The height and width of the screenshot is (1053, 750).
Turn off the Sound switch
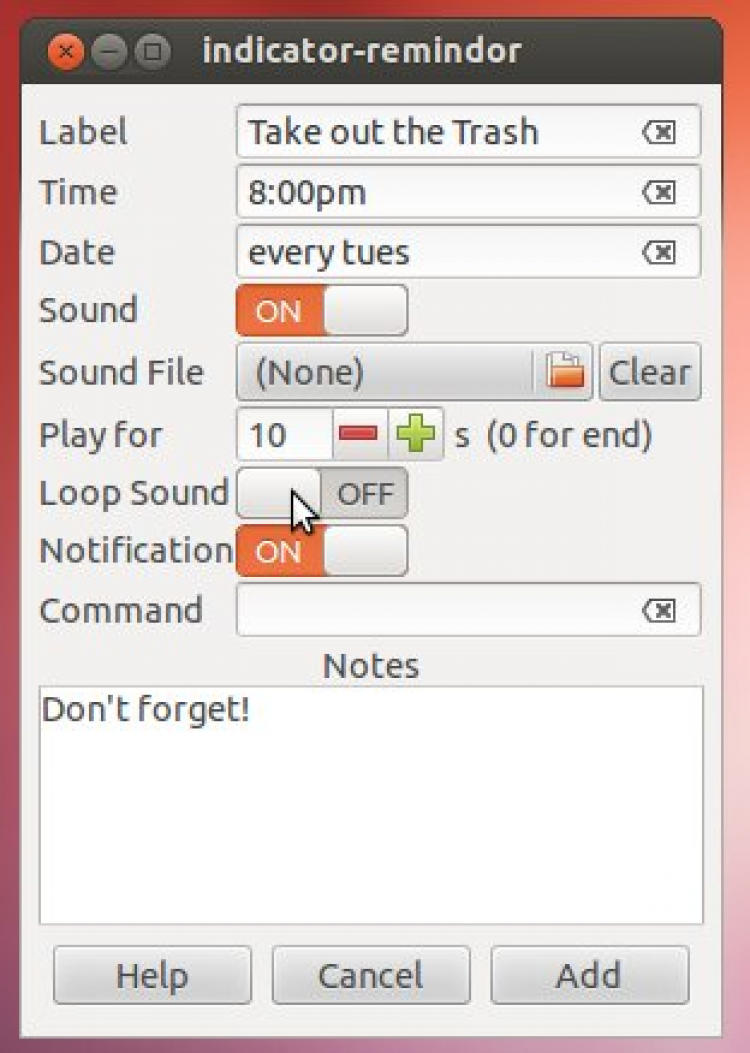coord(321,311)
